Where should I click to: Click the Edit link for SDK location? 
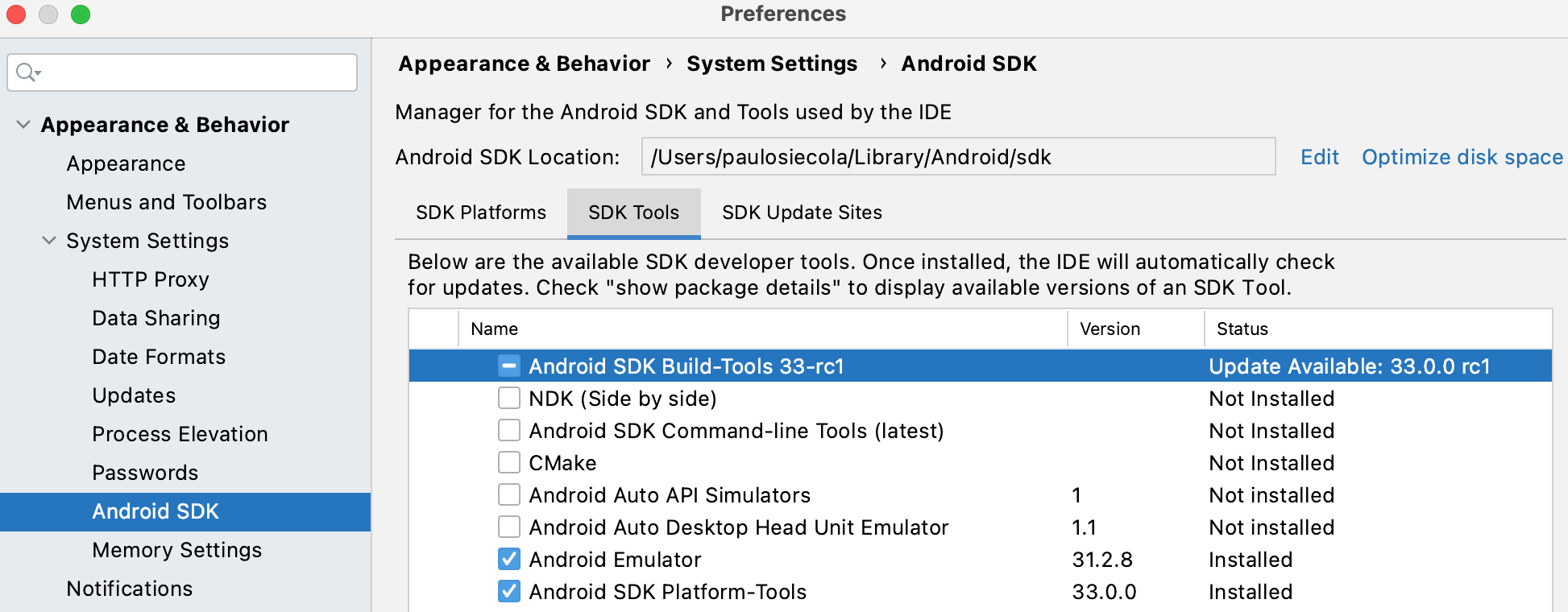[1319, 157]
